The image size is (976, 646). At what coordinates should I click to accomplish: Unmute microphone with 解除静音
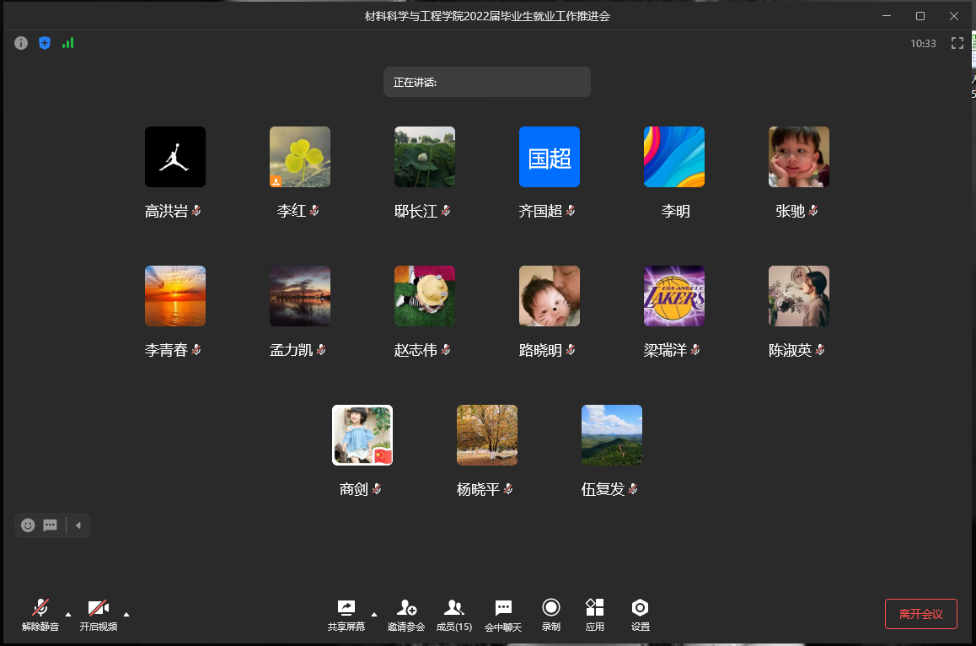(40, 613)
